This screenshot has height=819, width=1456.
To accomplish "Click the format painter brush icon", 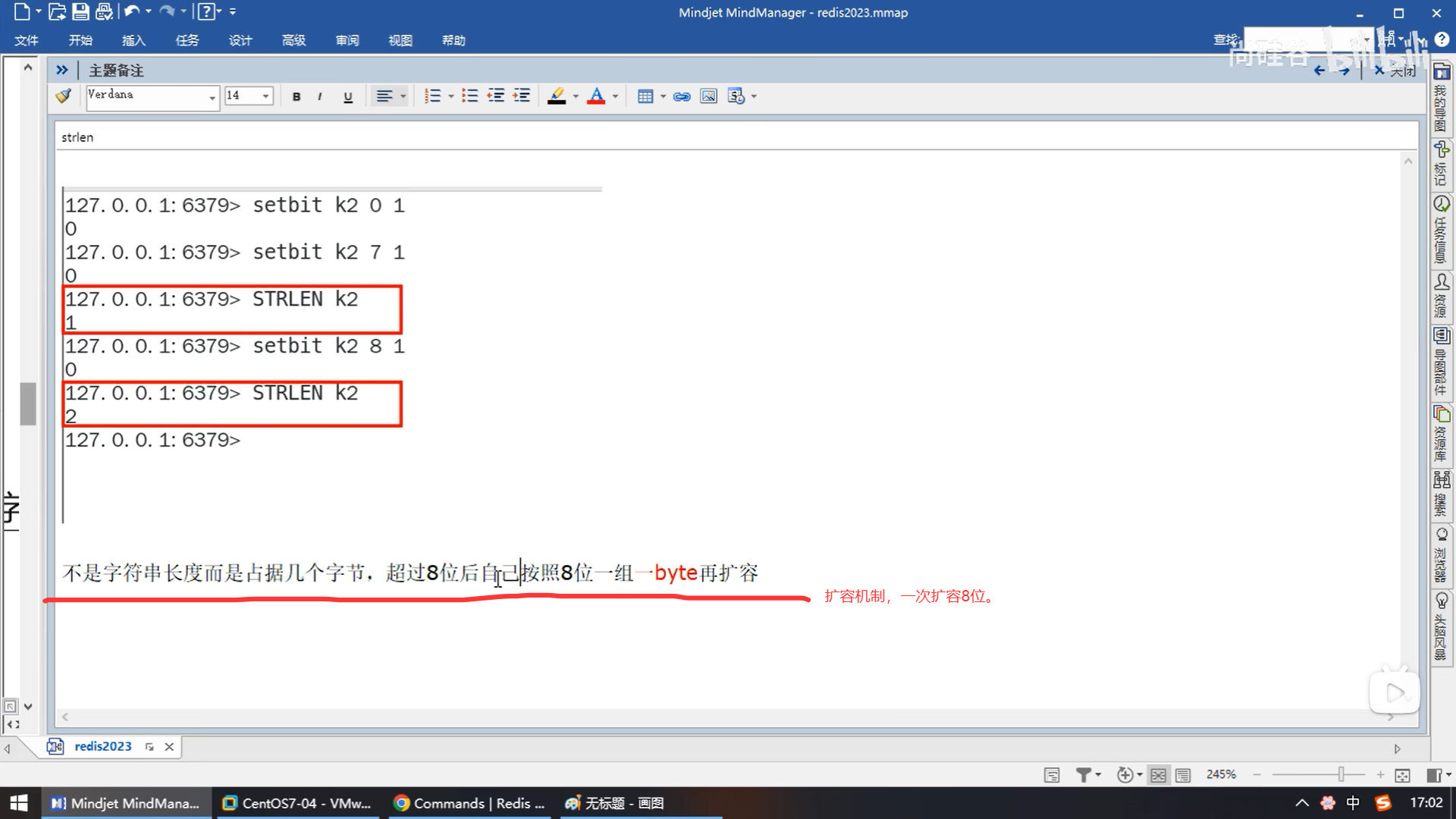I will pos(64,96).
